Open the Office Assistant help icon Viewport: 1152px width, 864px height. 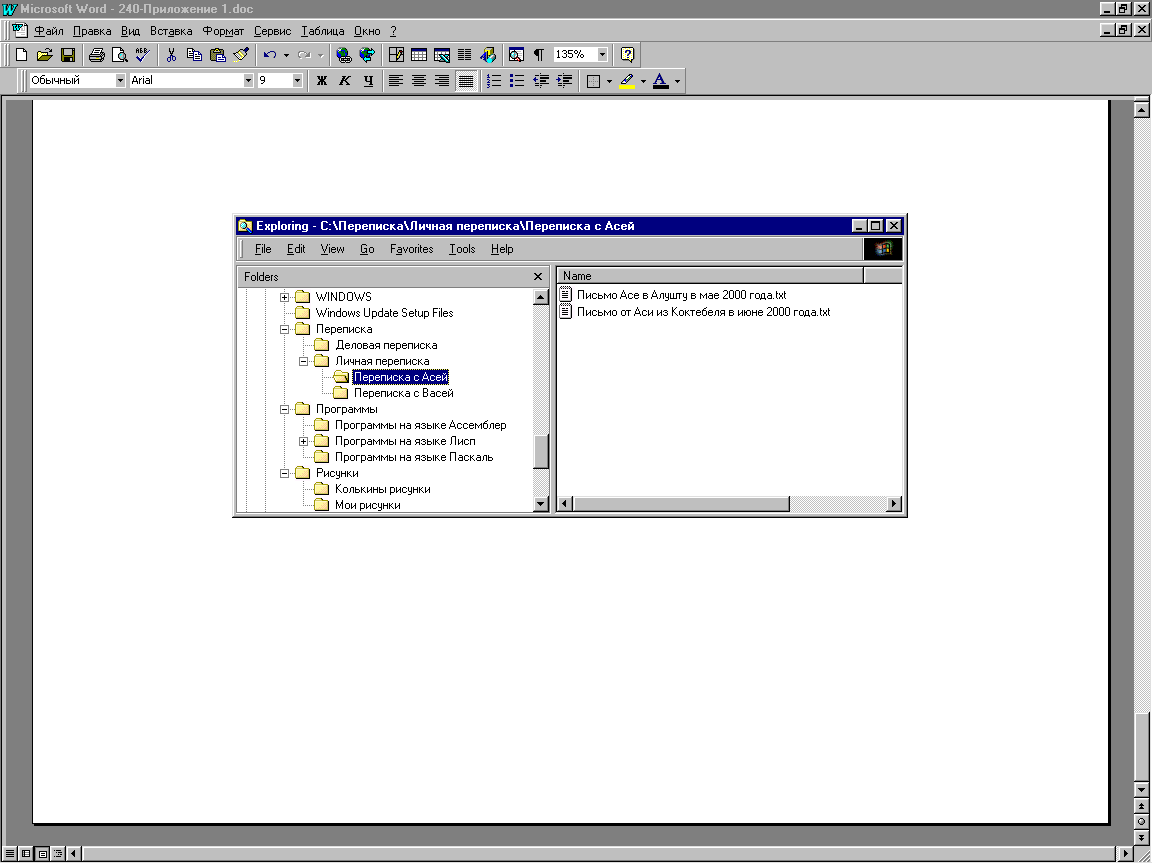(627, 54)
